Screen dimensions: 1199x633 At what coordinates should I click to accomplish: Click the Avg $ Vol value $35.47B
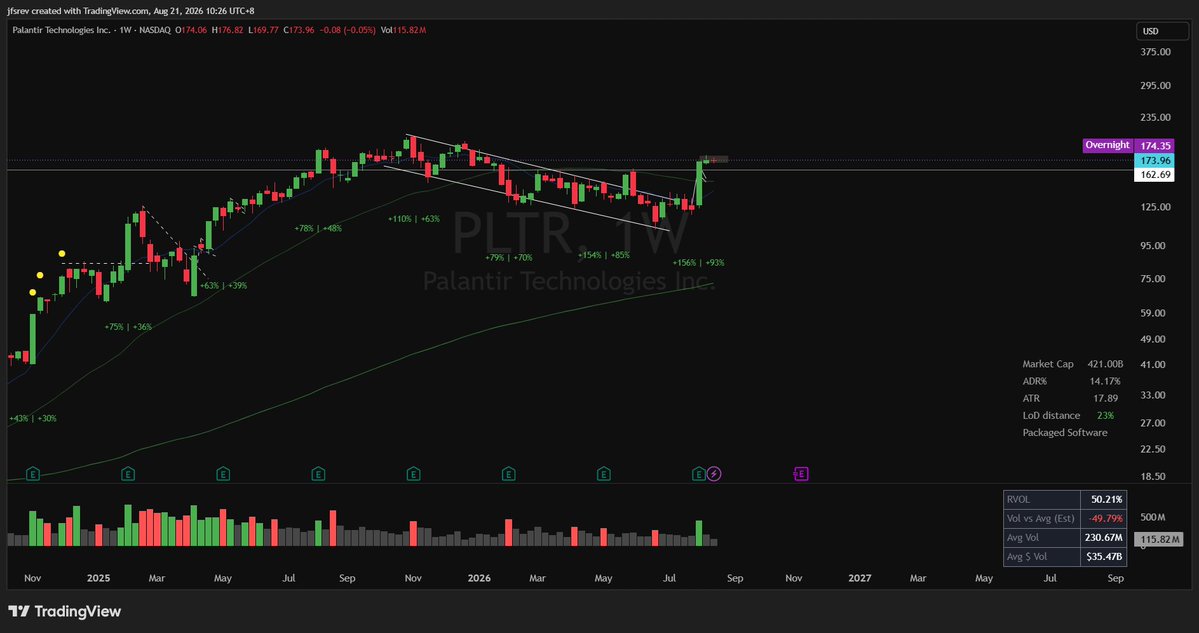pos(1103,557)
